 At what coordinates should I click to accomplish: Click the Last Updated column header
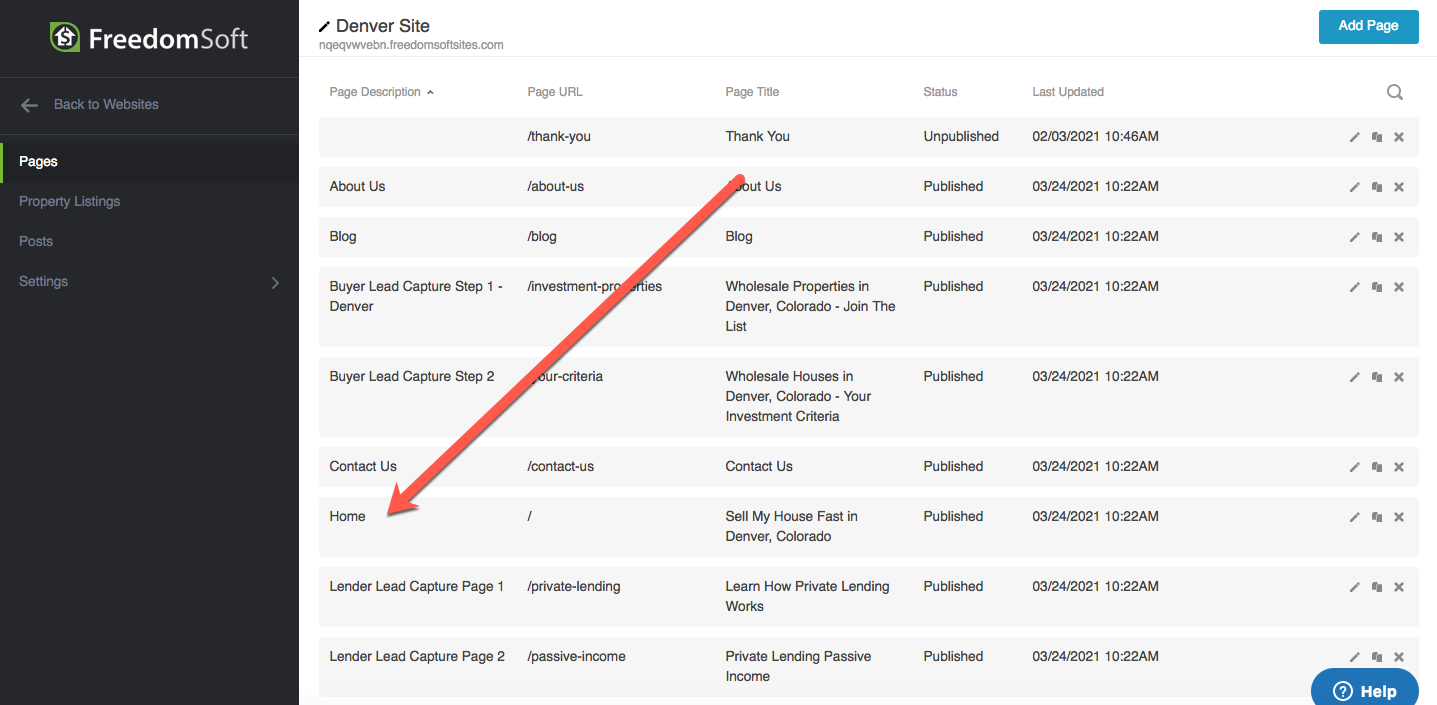tap(1067, 92)
